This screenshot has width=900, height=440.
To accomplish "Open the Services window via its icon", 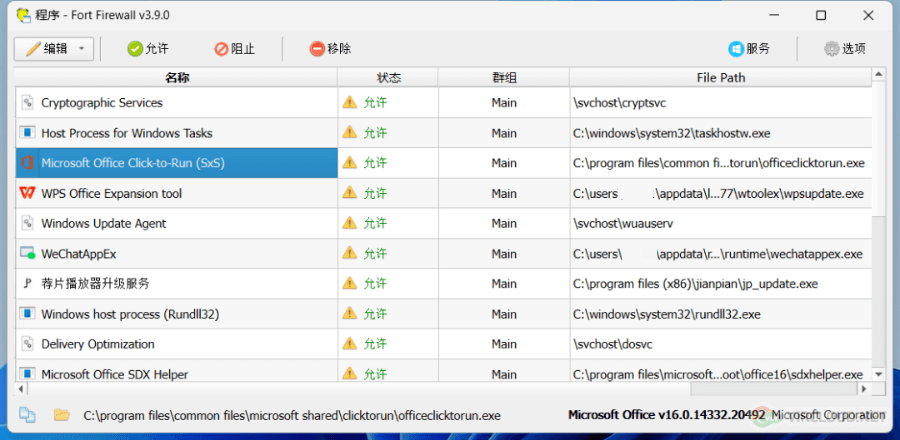I will pos(736,49).
